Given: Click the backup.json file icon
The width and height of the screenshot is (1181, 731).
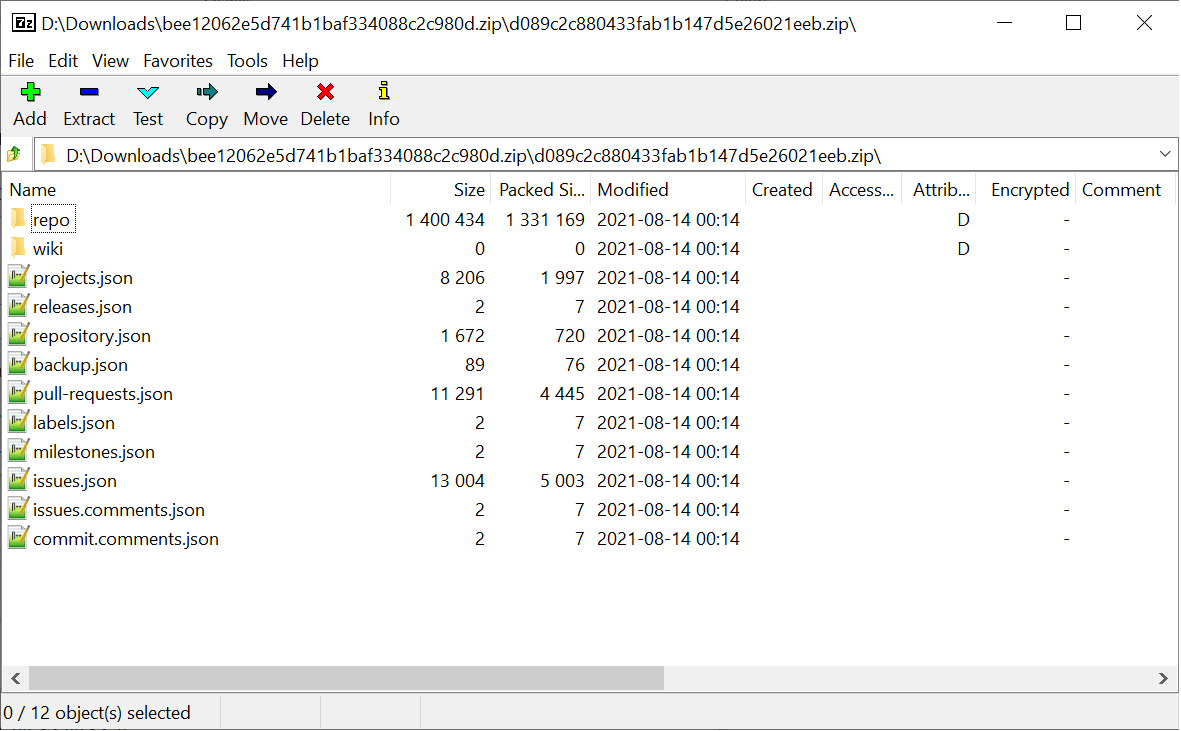Looking at the screenshot, I should tap(18, 364).
